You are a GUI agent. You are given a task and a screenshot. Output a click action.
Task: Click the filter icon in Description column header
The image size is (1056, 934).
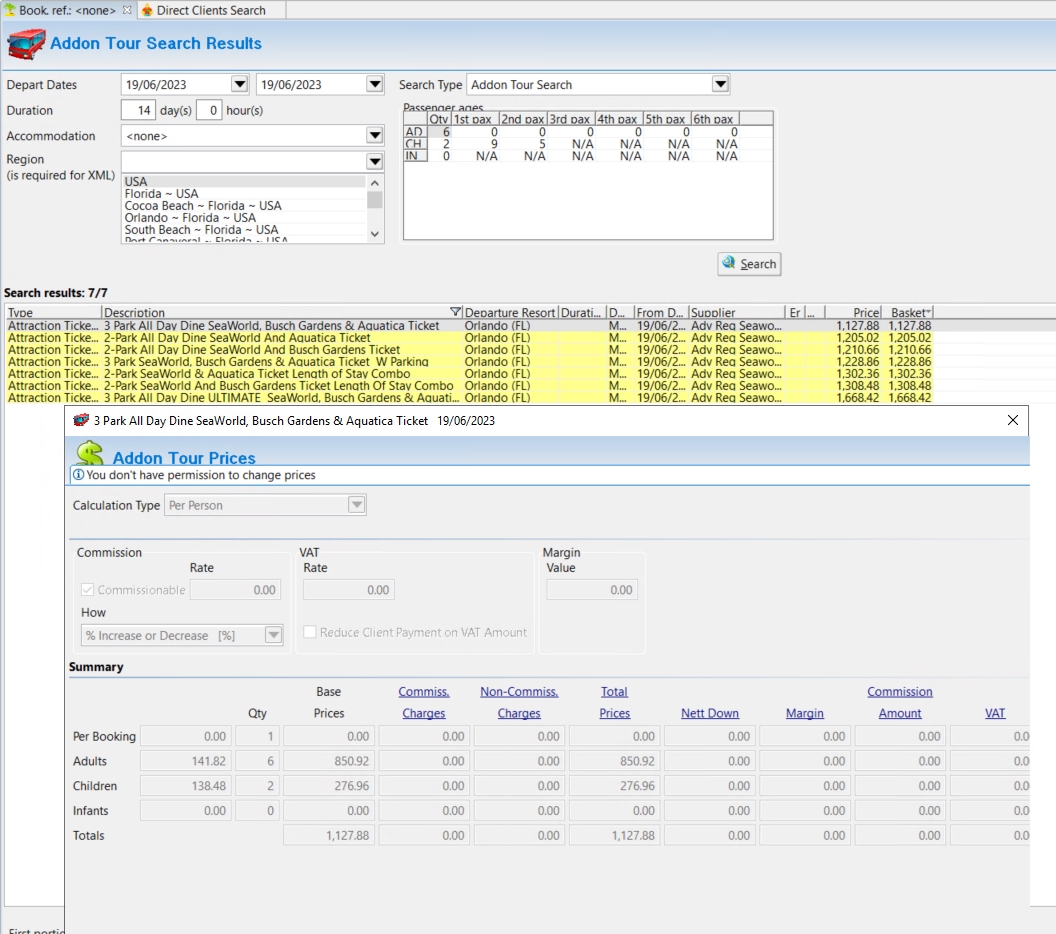[456, 313]
